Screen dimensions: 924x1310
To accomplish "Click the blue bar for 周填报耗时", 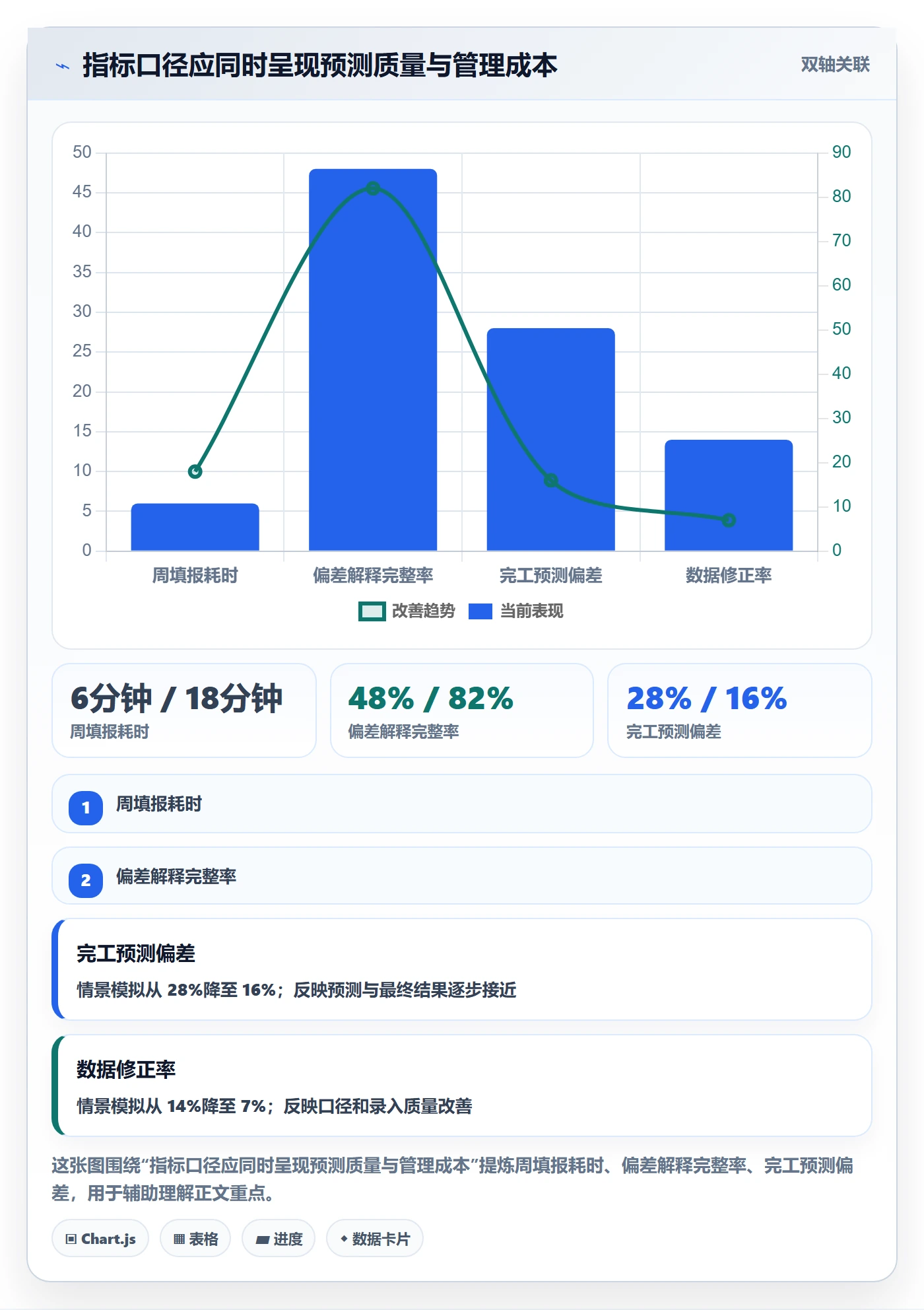I will click(195, 527).
